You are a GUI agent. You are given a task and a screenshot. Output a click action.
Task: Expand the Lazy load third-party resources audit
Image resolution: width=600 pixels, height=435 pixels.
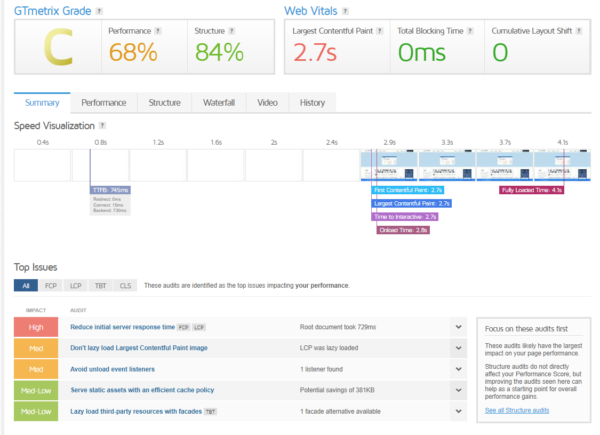point(458,411)
